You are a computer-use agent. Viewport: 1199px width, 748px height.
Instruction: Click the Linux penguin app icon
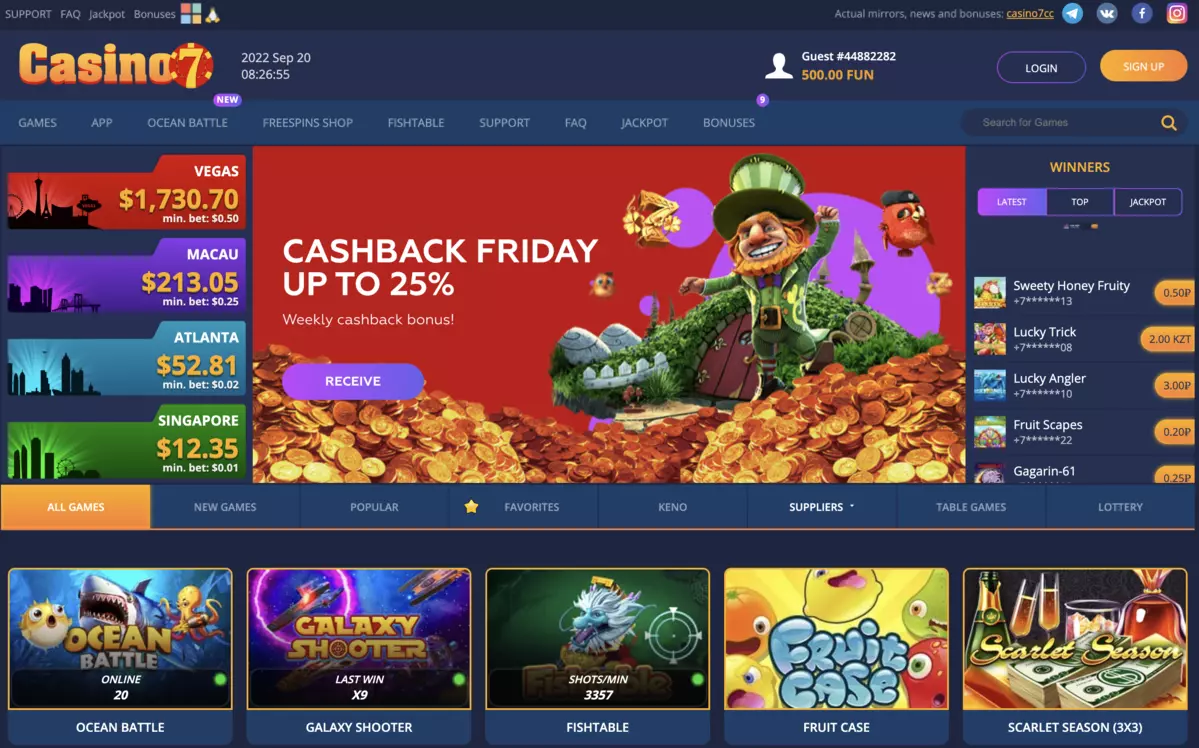pos(213,14)
